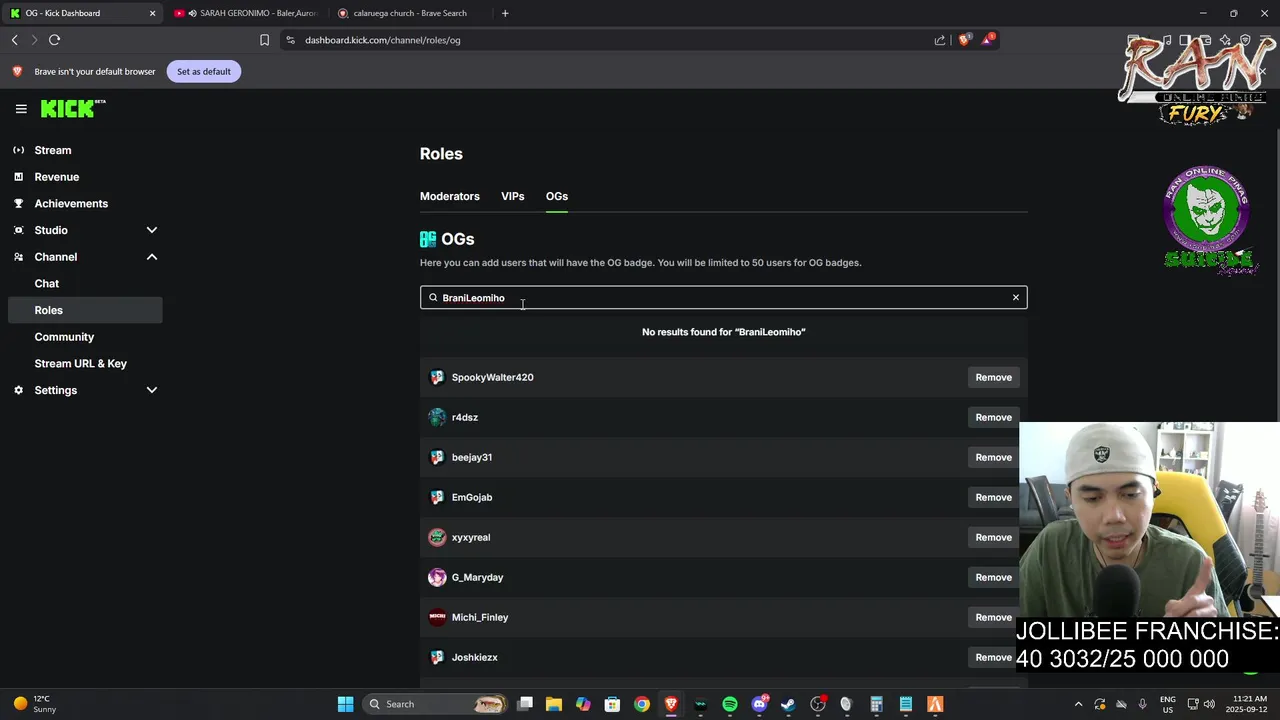Select the OGs tab

pyautogui.click(x=557, y=196)
